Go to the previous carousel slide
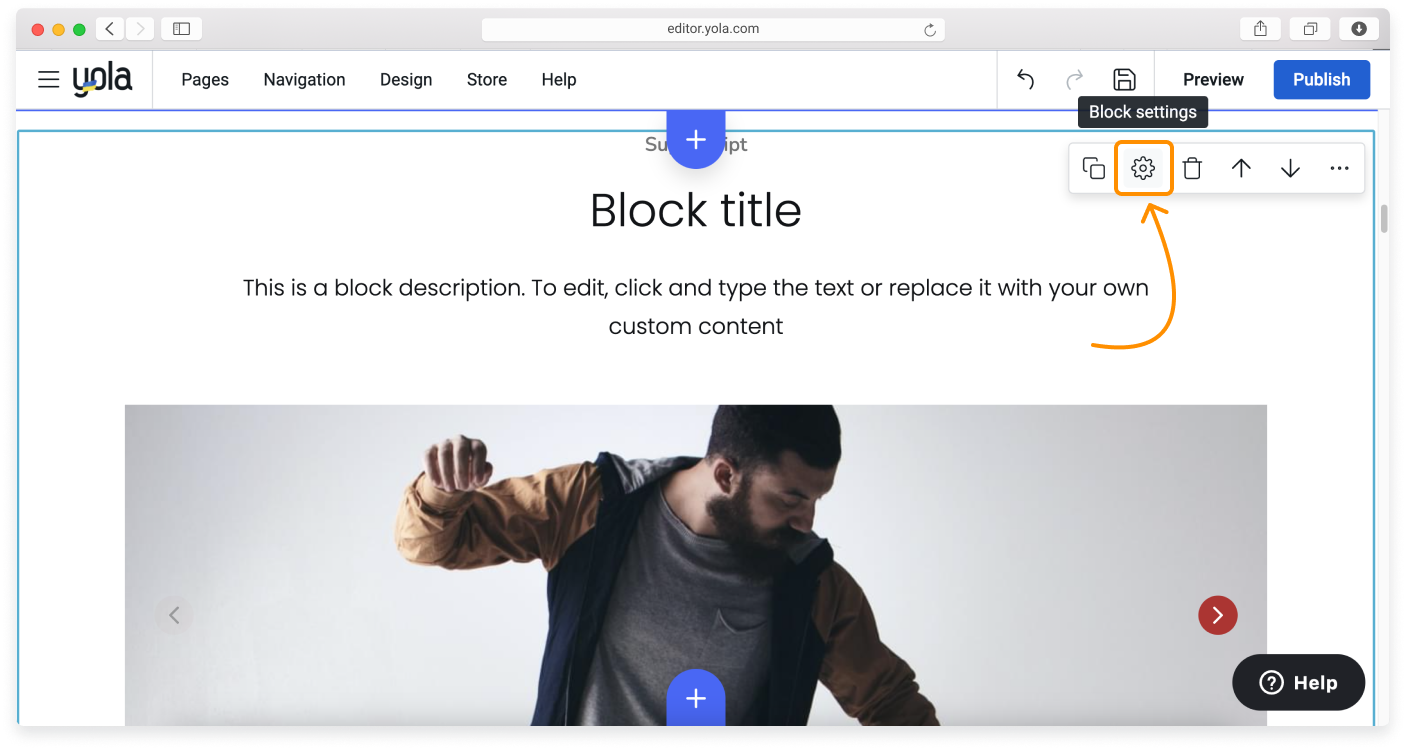This screenshot has width=1406, height=750. 174,615
